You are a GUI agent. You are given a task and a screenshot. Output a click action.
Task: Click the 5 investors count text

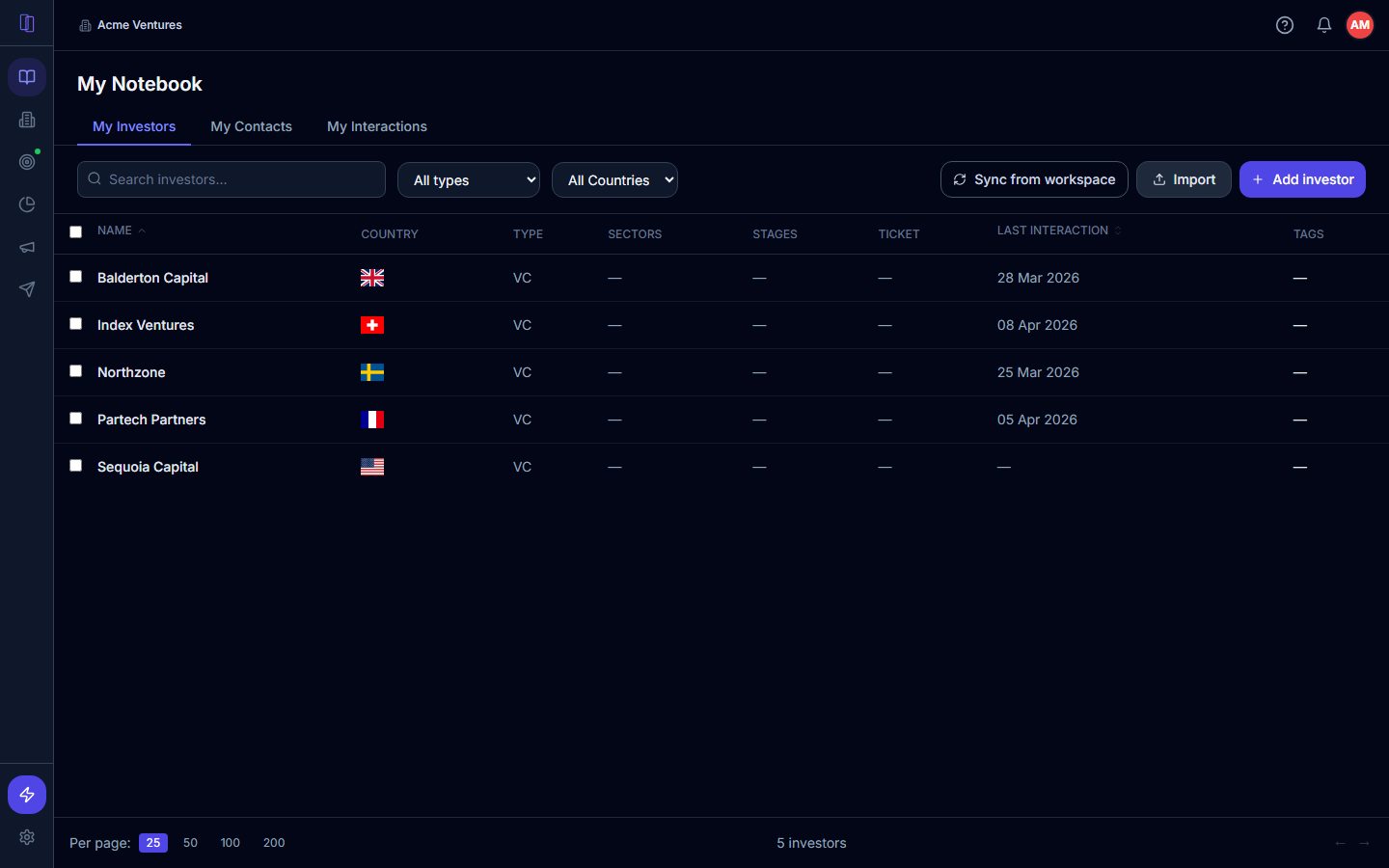(811, 843)
